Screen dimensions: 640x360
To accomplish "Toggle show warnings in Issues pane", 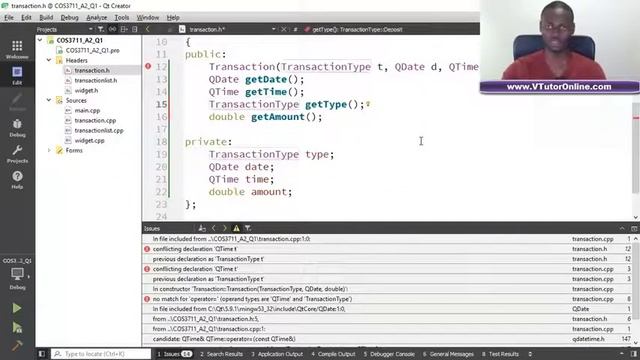I will pos(236,228).
